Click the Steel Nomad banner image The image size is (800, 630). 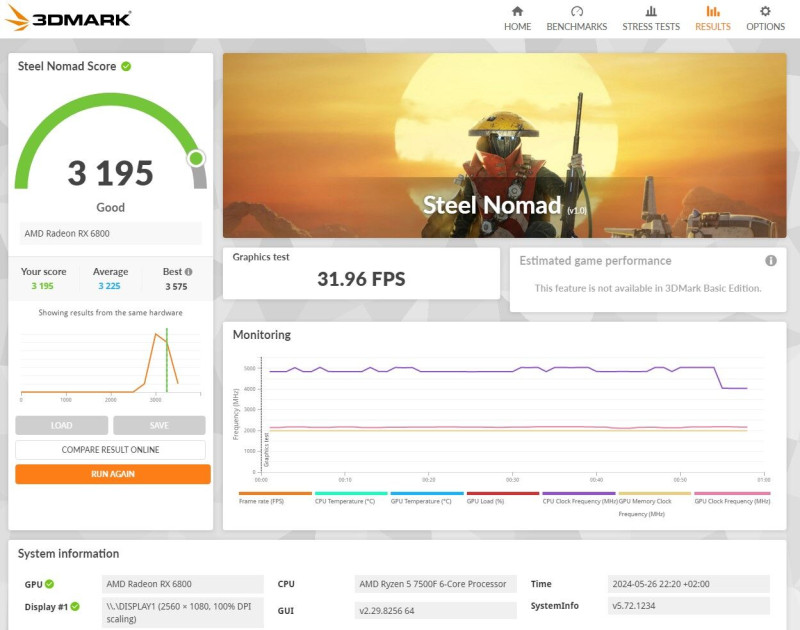[505, 145]
